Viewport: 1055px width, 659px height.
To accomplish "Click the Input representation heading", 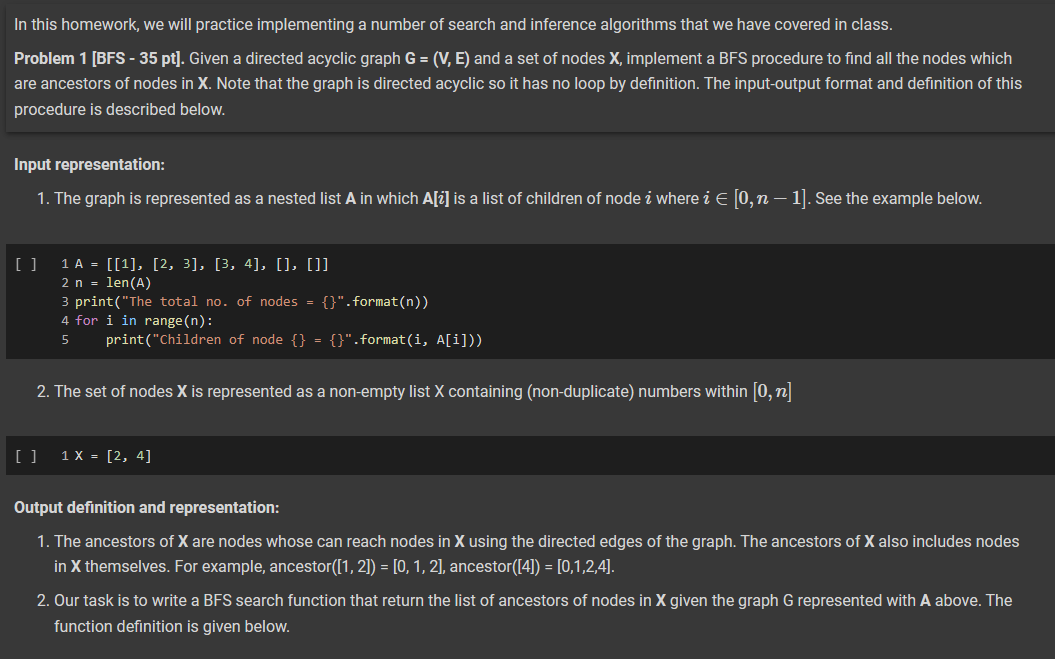I will (x=89, y=164).
